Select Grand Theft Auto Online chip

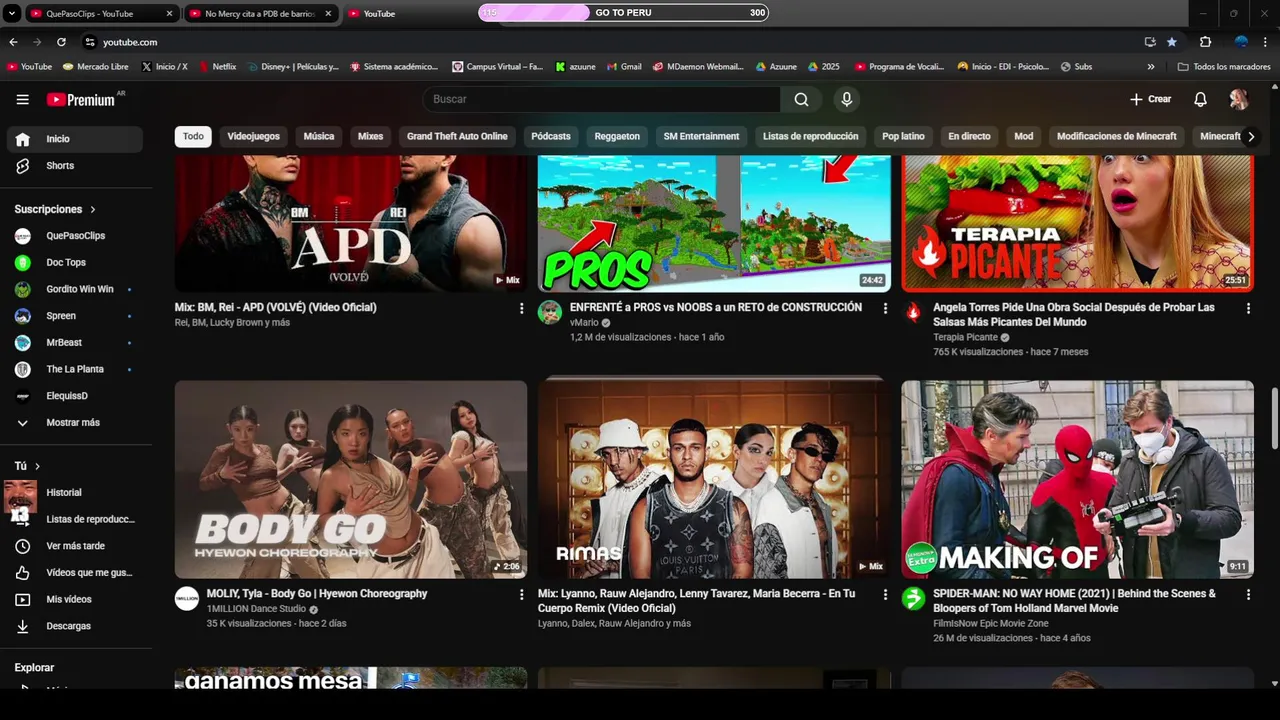coord(457,136)
